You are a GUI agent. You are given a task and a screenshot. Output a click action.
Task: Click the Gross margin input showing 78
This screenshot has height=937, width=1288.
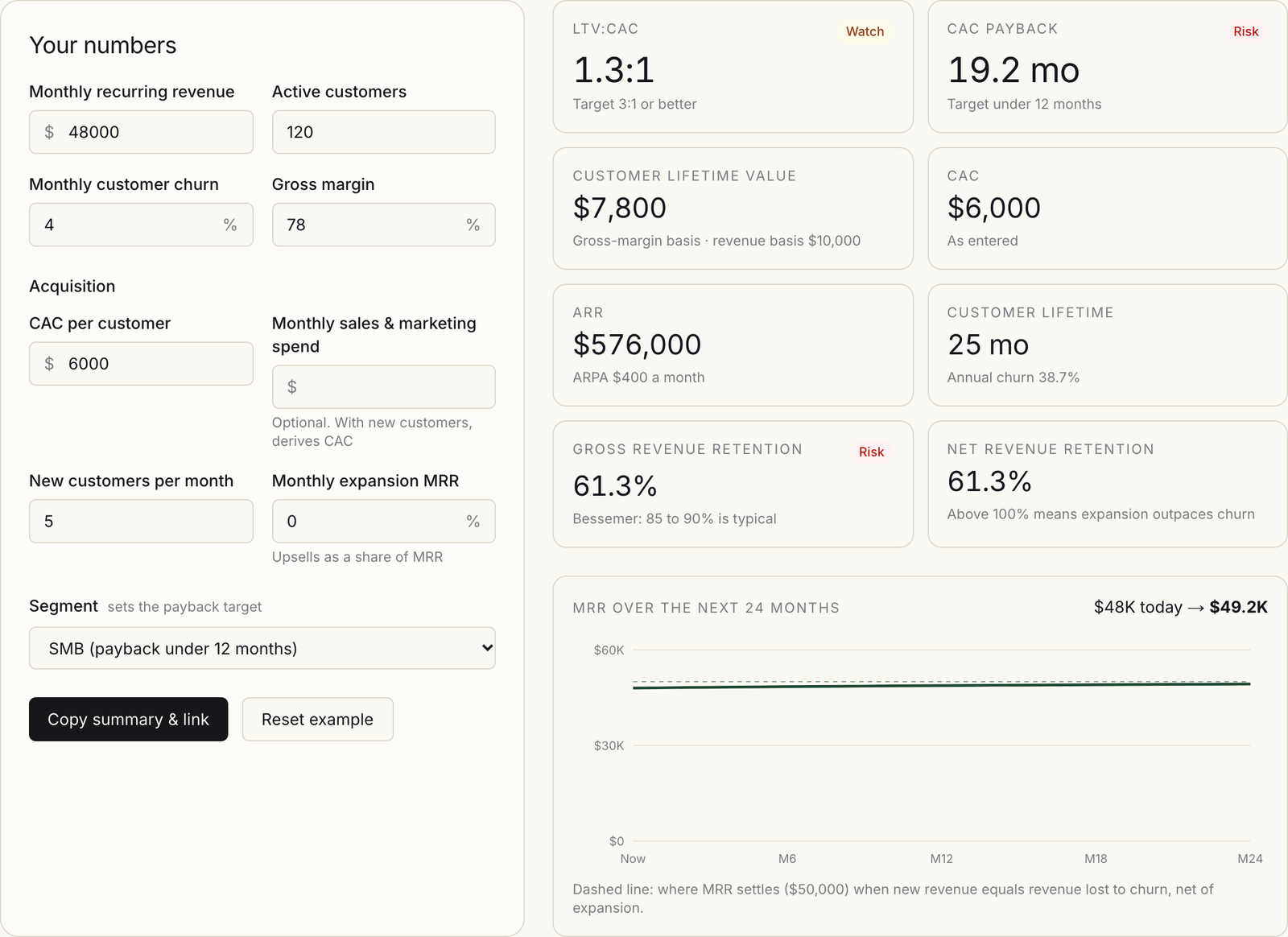(383, 225)
